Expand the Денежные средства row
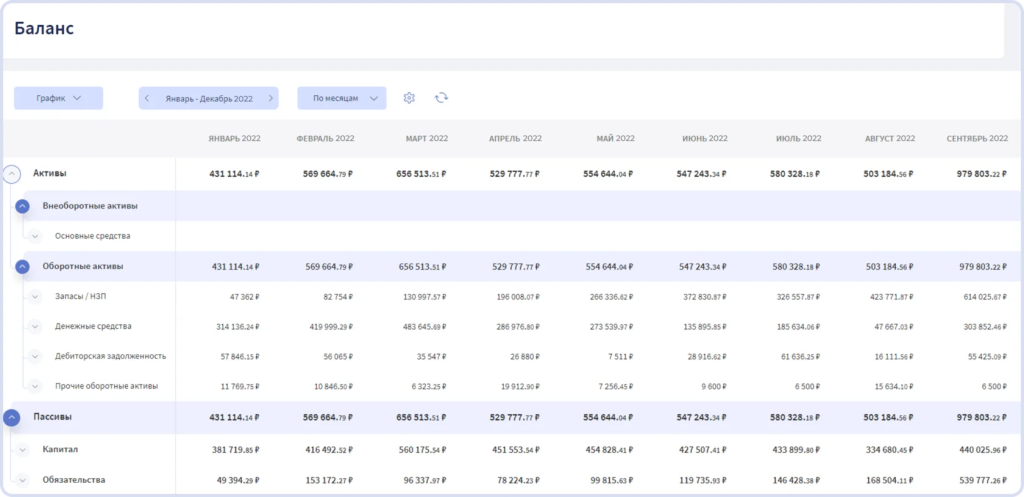1024x497 pixels. click(x=35, y=326)
